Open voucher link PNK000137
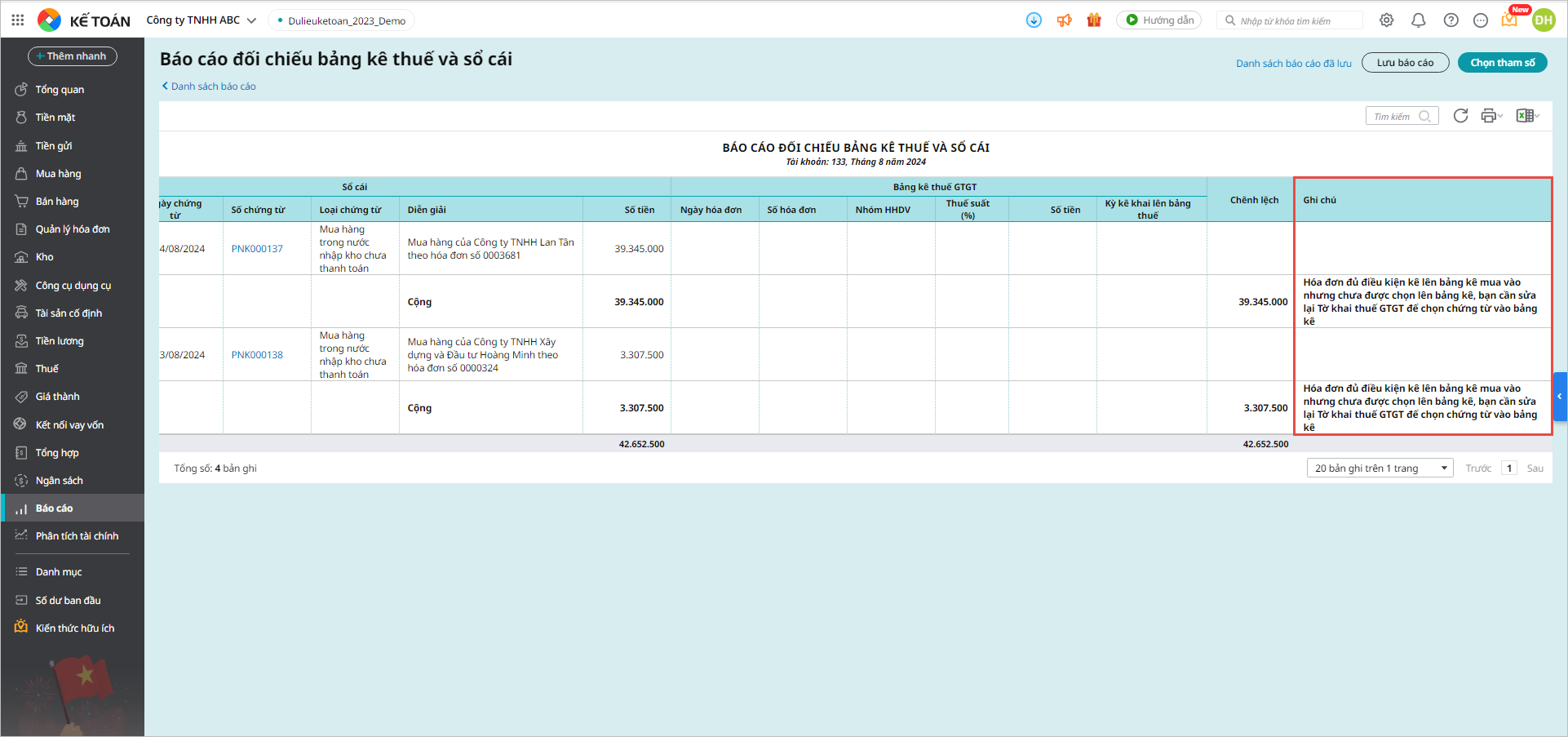This screenshot has width=1568, height=737. [x=257, y=249]
